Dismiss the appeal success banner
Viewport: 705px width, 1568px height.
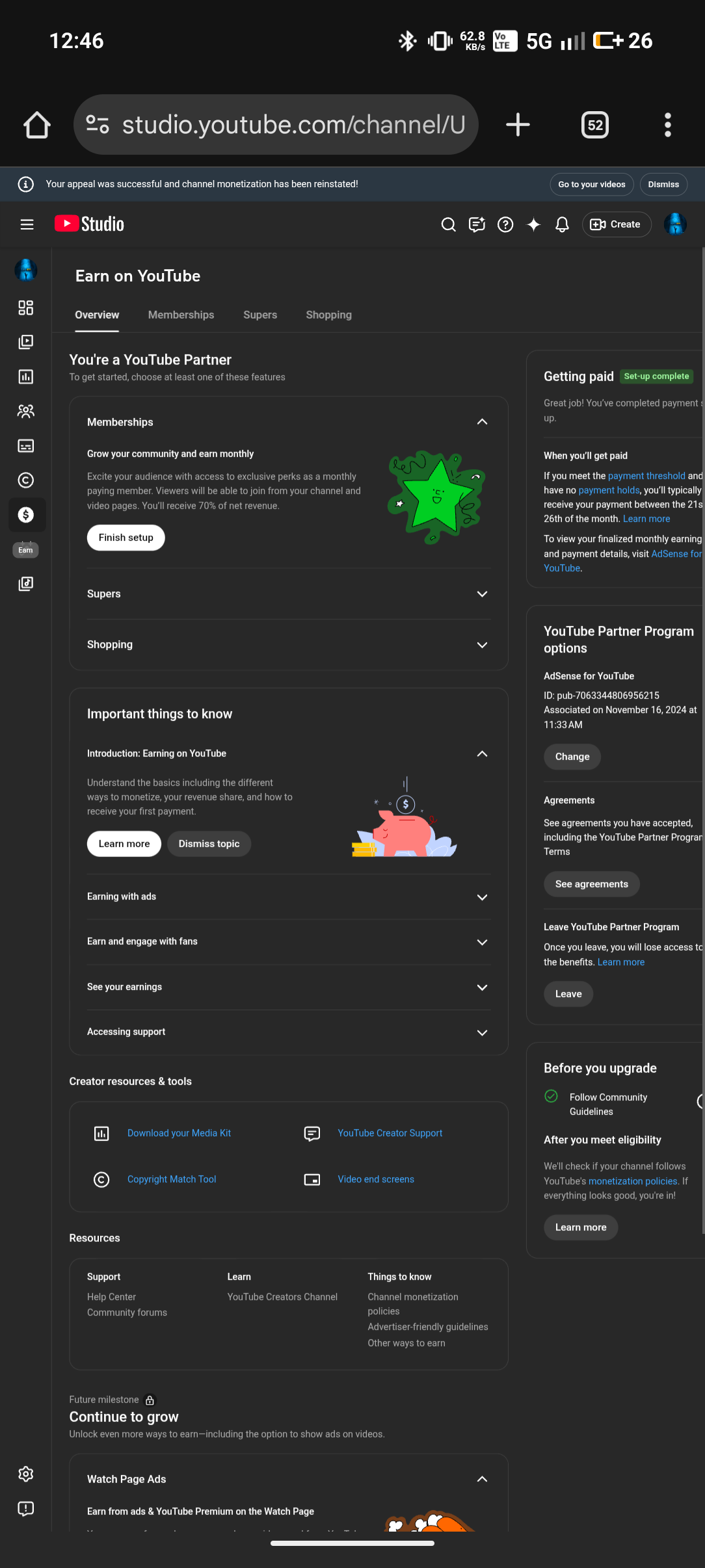(663, 185)
